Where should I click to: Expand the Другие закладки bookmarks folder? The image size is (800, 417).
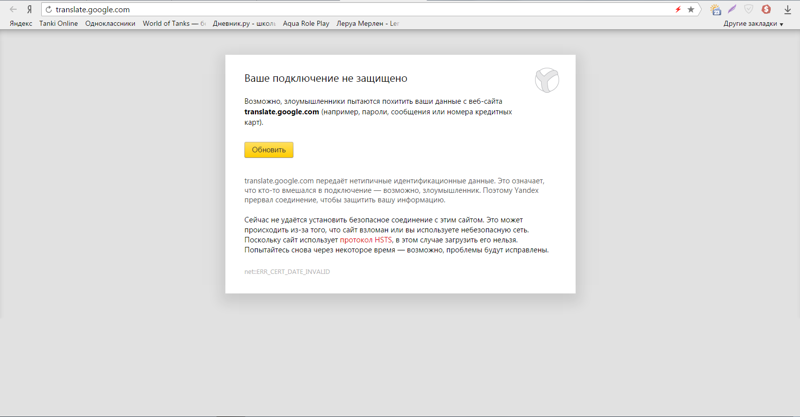(x=753, y=23)
